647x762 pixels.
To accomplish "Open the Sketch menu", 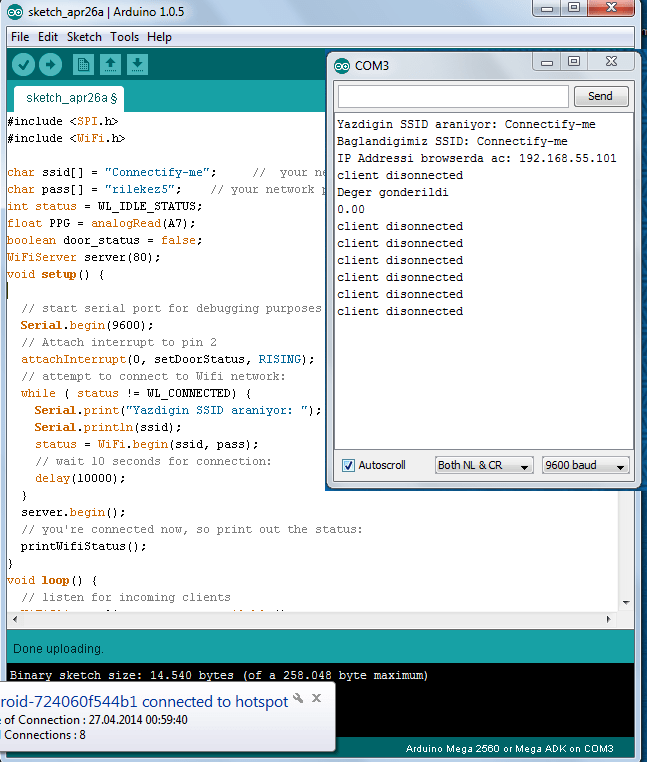I will (84, 37).
